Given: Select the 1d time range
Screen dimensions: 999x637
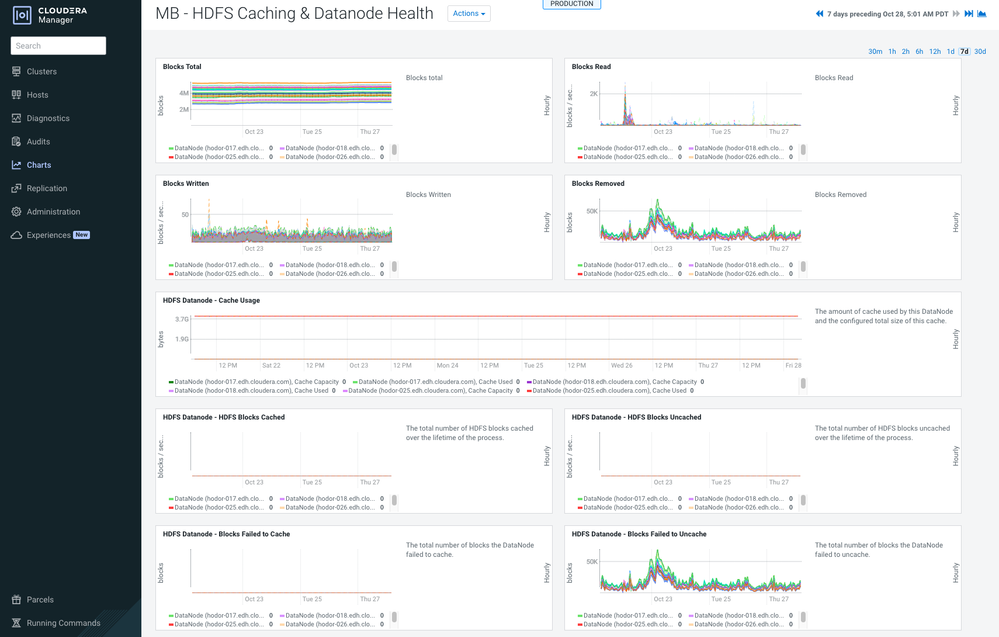Looking at the screenshot, I should (951, 52).
